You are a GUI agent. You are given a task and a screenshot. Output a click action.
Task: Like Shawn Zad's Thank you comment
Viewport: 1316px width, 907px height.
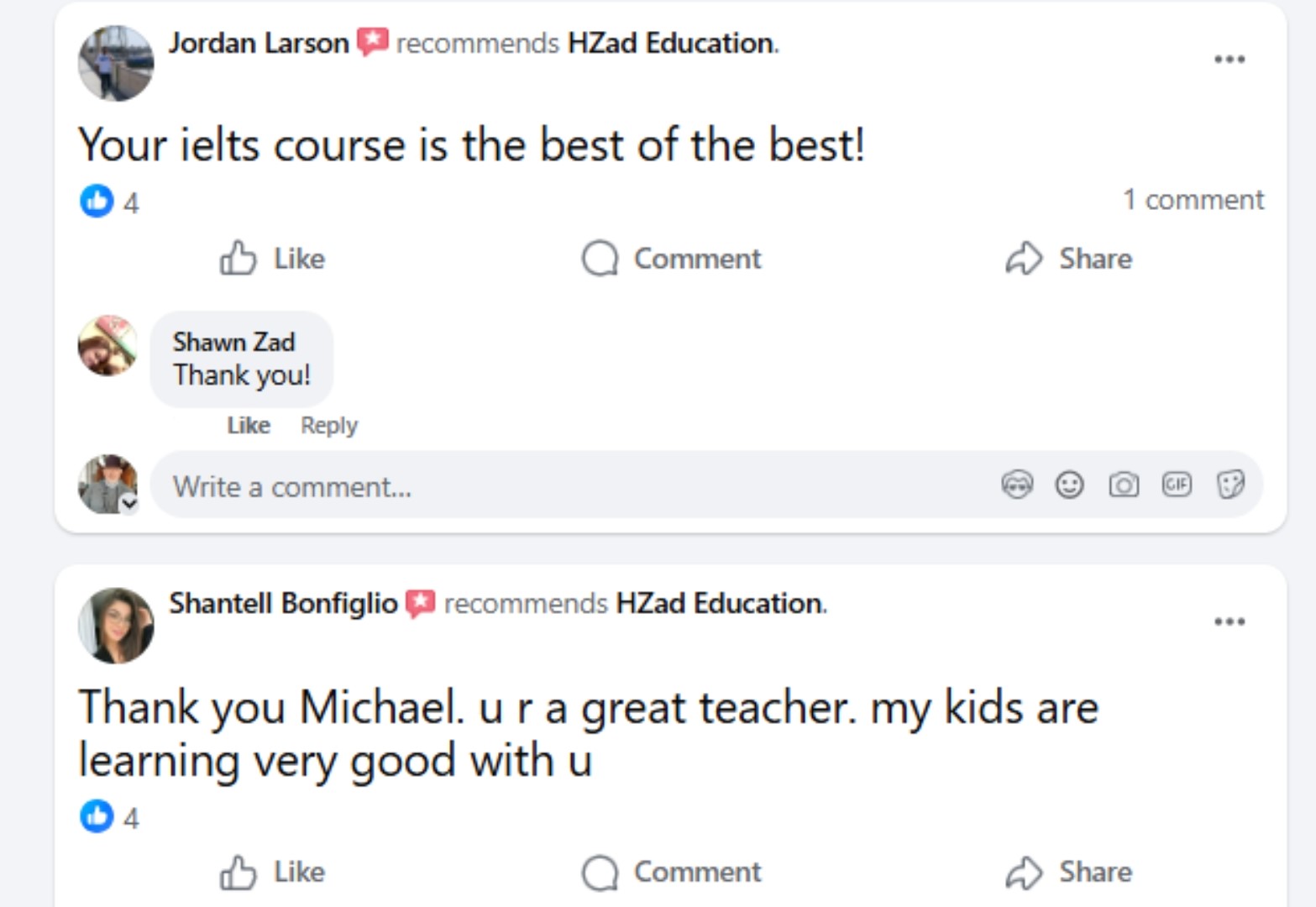click(x=249, y=426)
